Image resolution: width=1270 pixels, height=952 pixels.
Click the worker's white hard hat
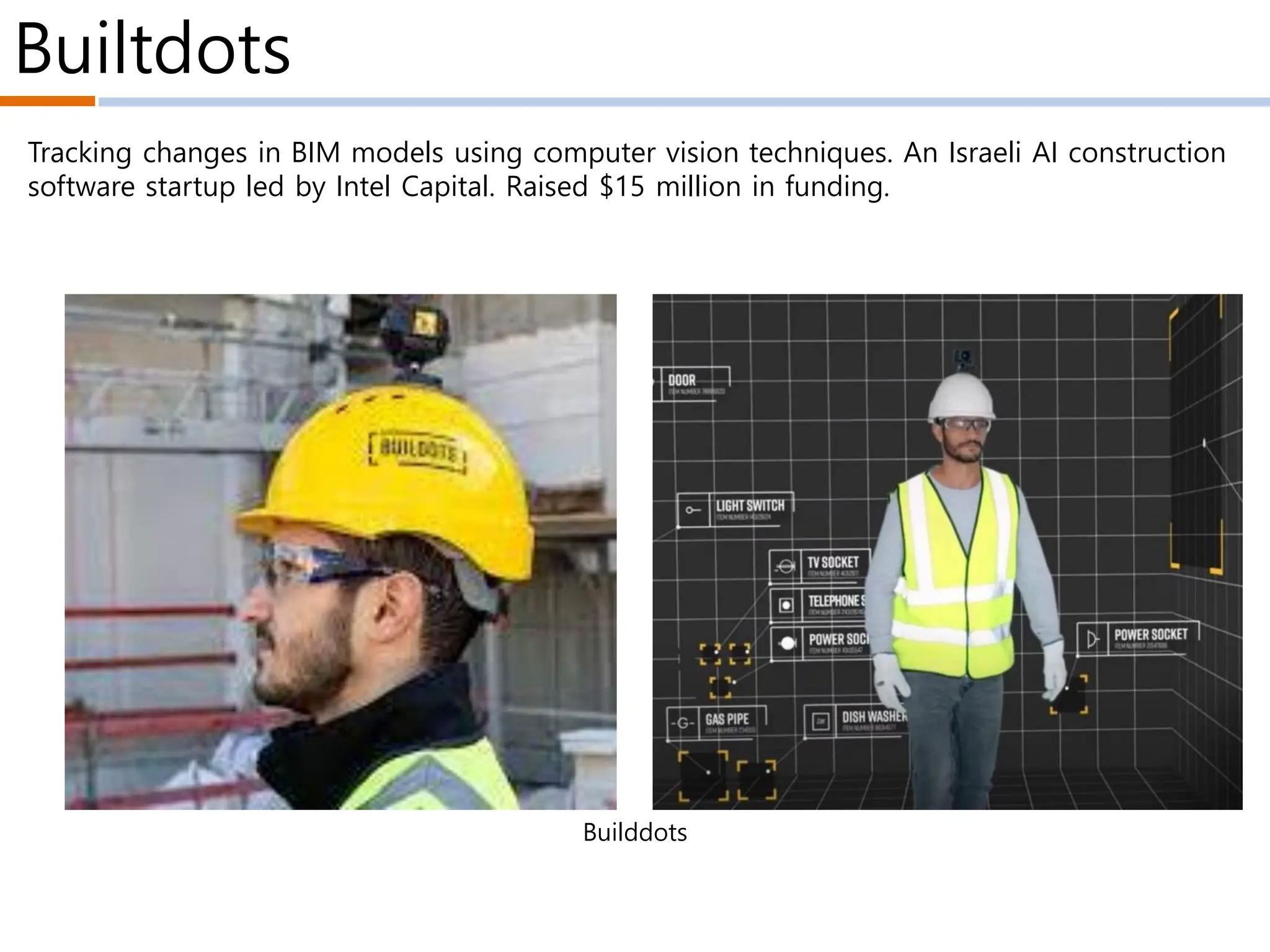[x=961, y=397]
